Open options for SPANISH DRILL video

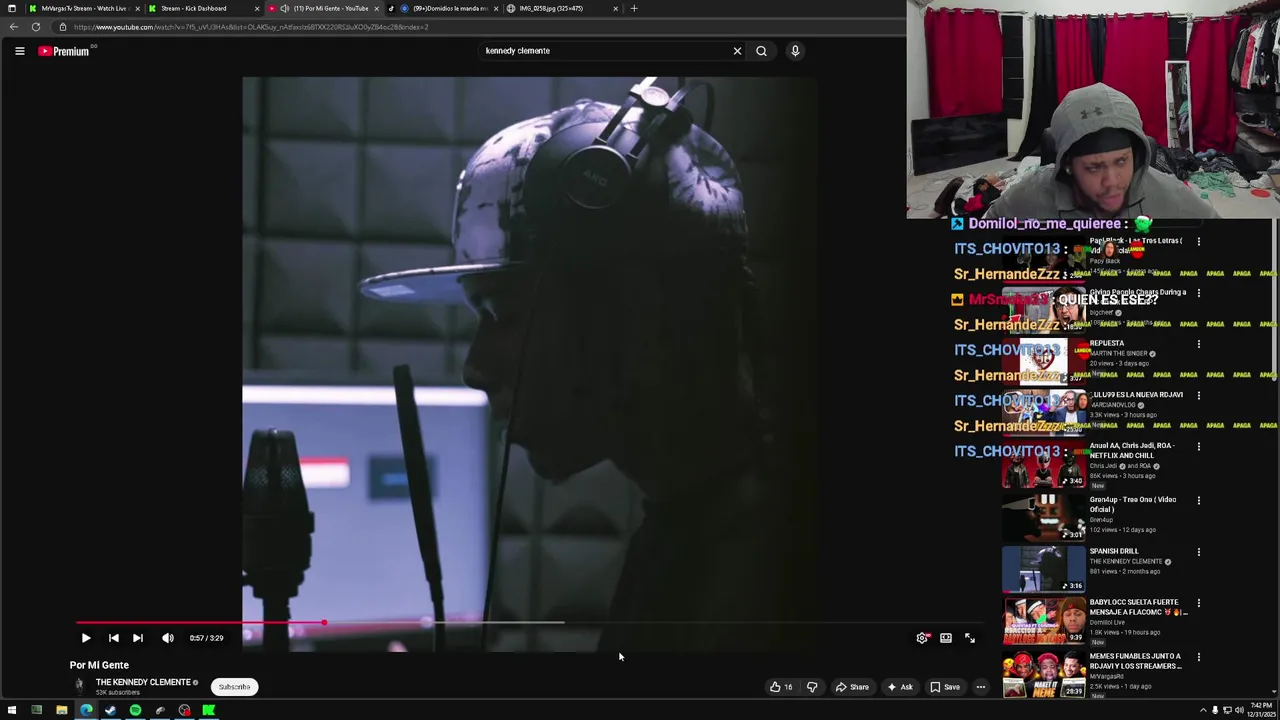[x=1198, y=552]
